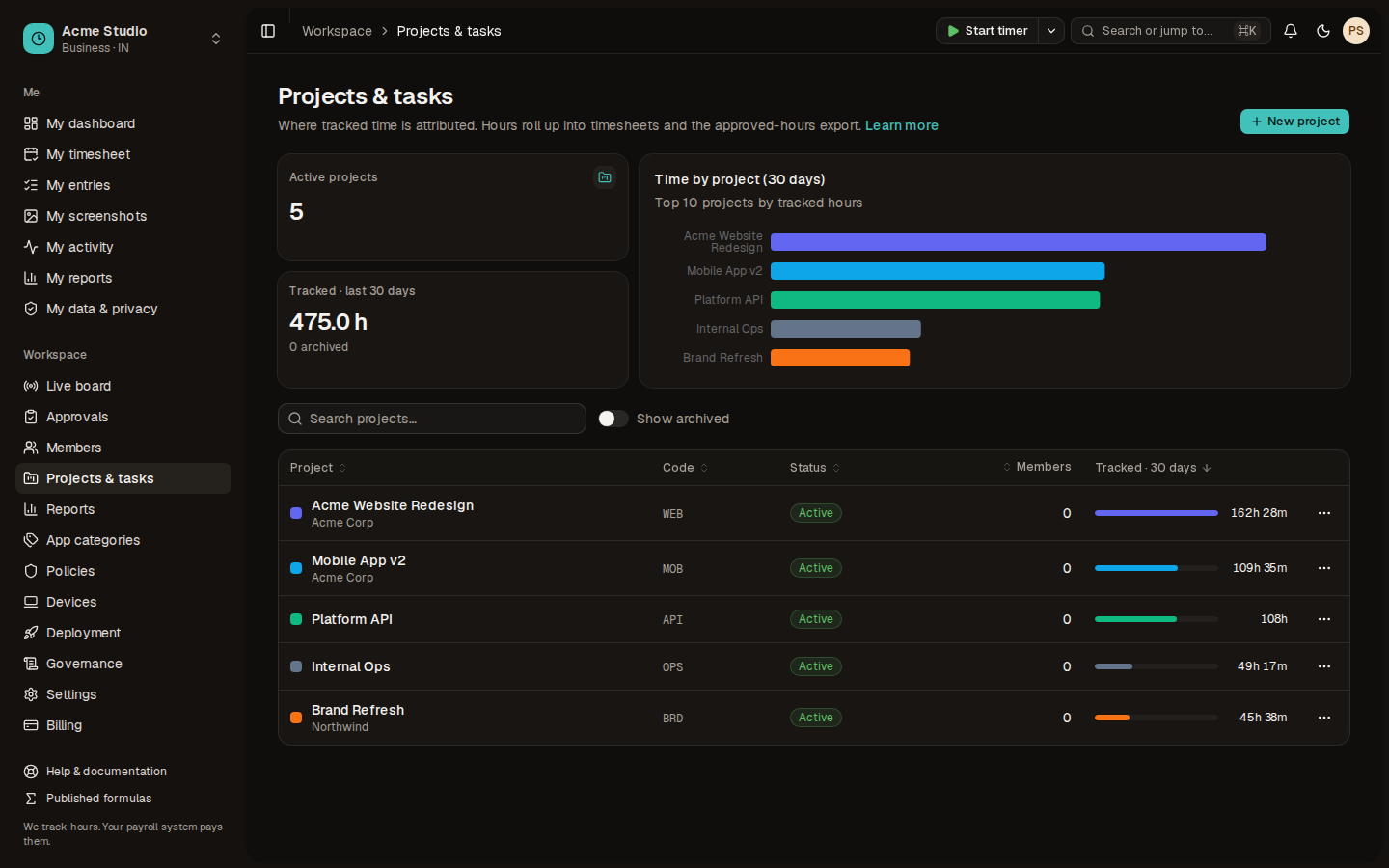Open actions menu for Internal Ops row
The image size is (1389, 868).
coord(1324,666)
